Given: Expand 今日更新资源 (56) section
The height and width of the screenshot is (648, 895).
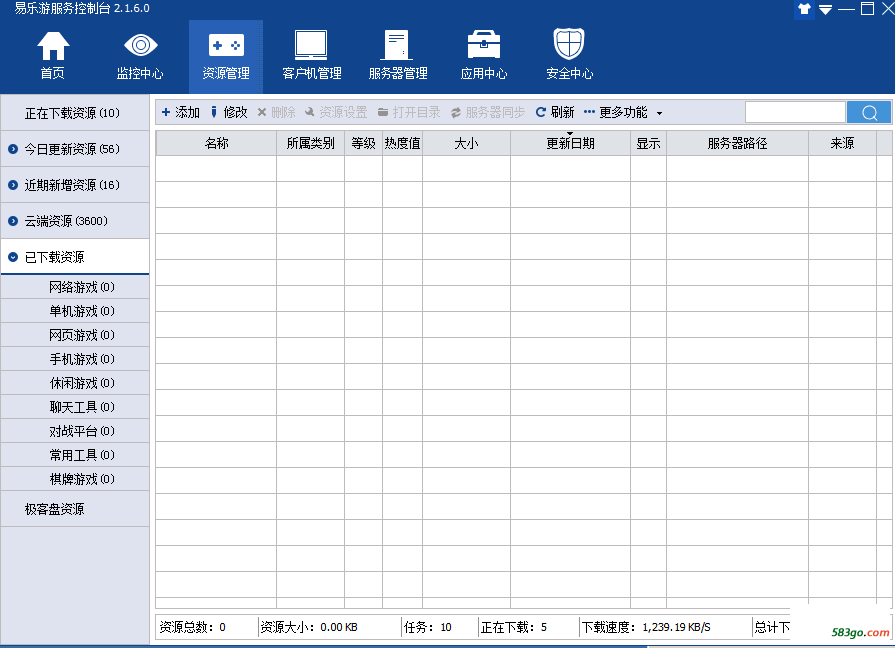Looking at the screenshot, I should tap(75, 149).
